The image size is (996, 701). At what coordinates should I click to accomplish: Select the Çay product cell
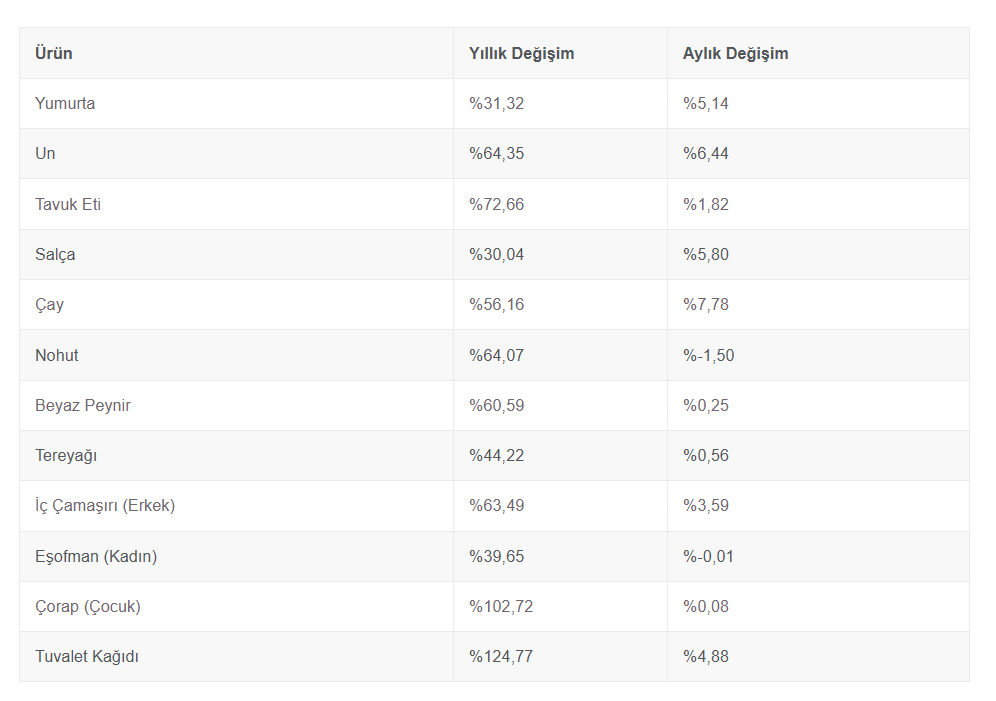tap(49, 304)
